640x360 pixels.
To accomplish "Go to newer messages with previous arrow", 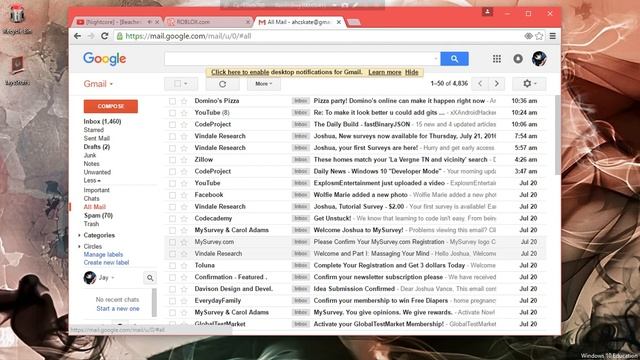I will (480, 84).
